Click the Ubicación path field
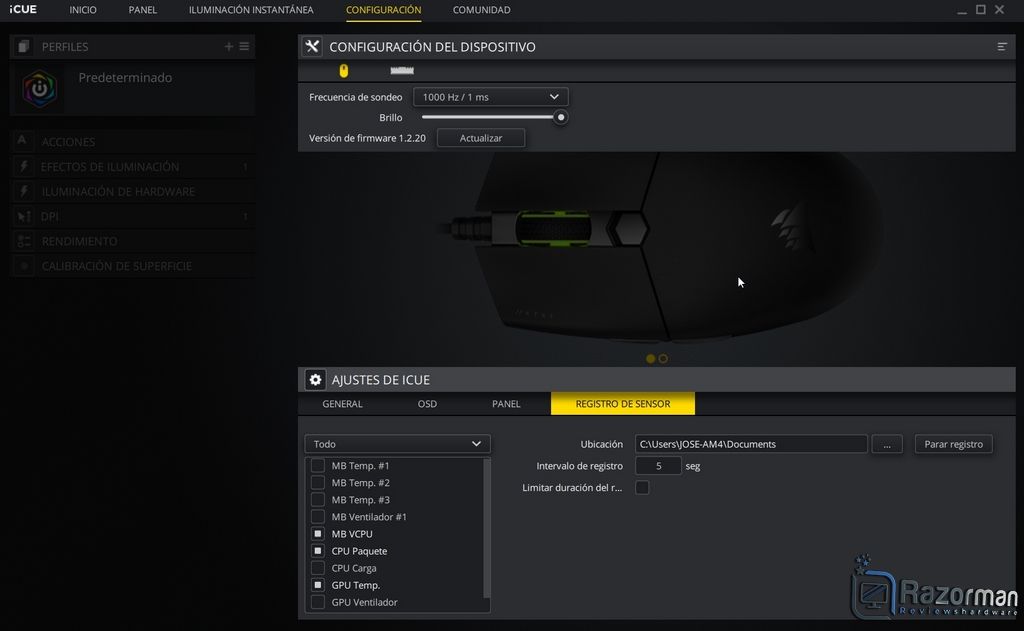 click(x=751, y=444)
